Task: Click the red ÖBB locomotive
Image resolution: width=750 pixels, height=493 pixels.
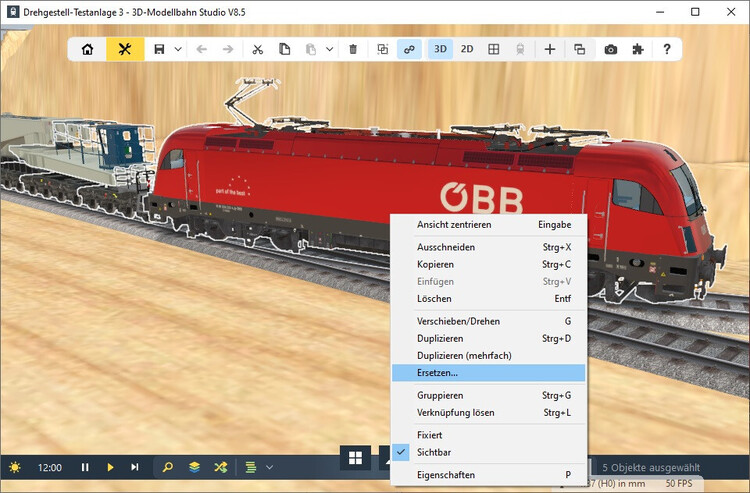Action: tap(335, 186)
